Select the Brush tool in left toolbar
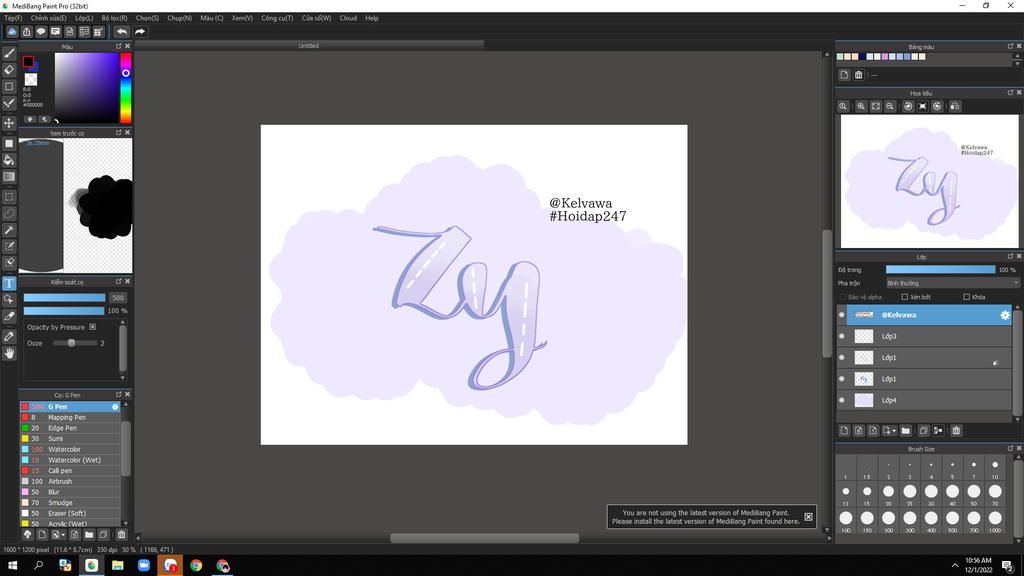Screen dimensions: 1024x576 pos(9,53)
